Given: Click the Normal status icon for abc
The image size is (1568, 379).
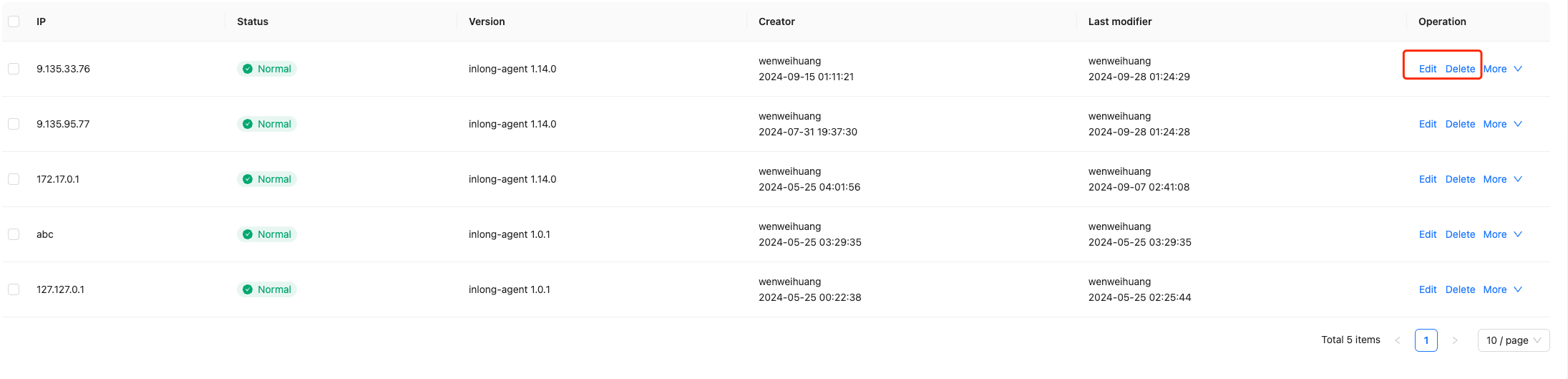Looking at the screenshot, I should pos(248,234).
